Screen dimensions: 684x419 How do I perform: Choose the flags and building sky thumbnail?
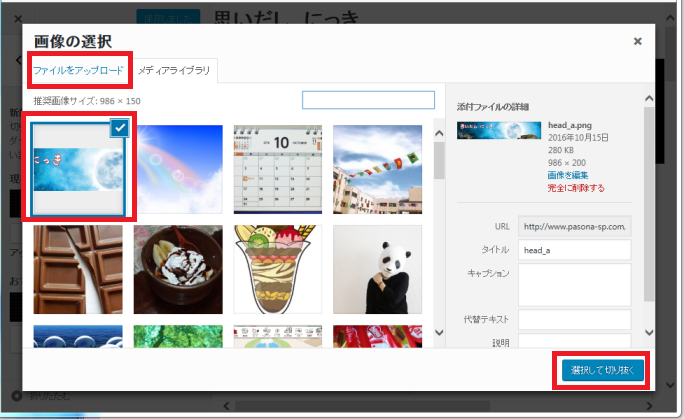377,168
